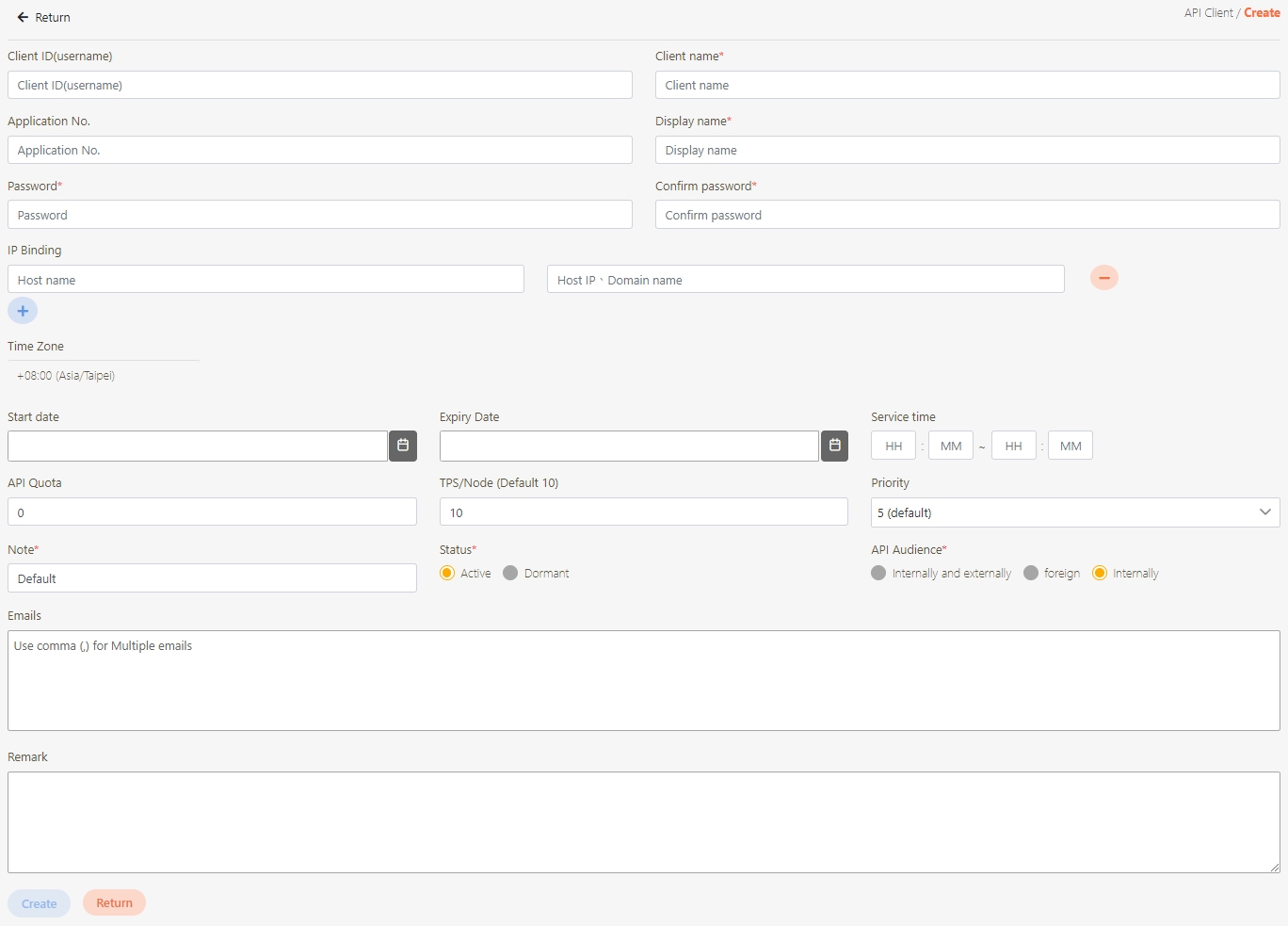Expand the Priority dropdown

pyautogui.click(x=1074, y=512)
